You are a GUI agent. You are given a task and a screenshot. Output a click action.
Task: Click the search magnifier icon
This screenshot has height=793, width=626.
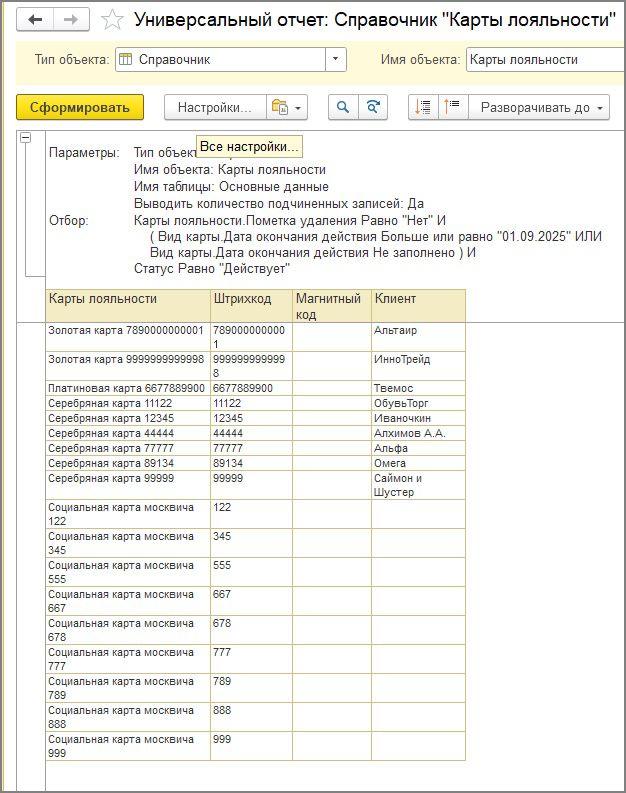[x=343, y=107]
